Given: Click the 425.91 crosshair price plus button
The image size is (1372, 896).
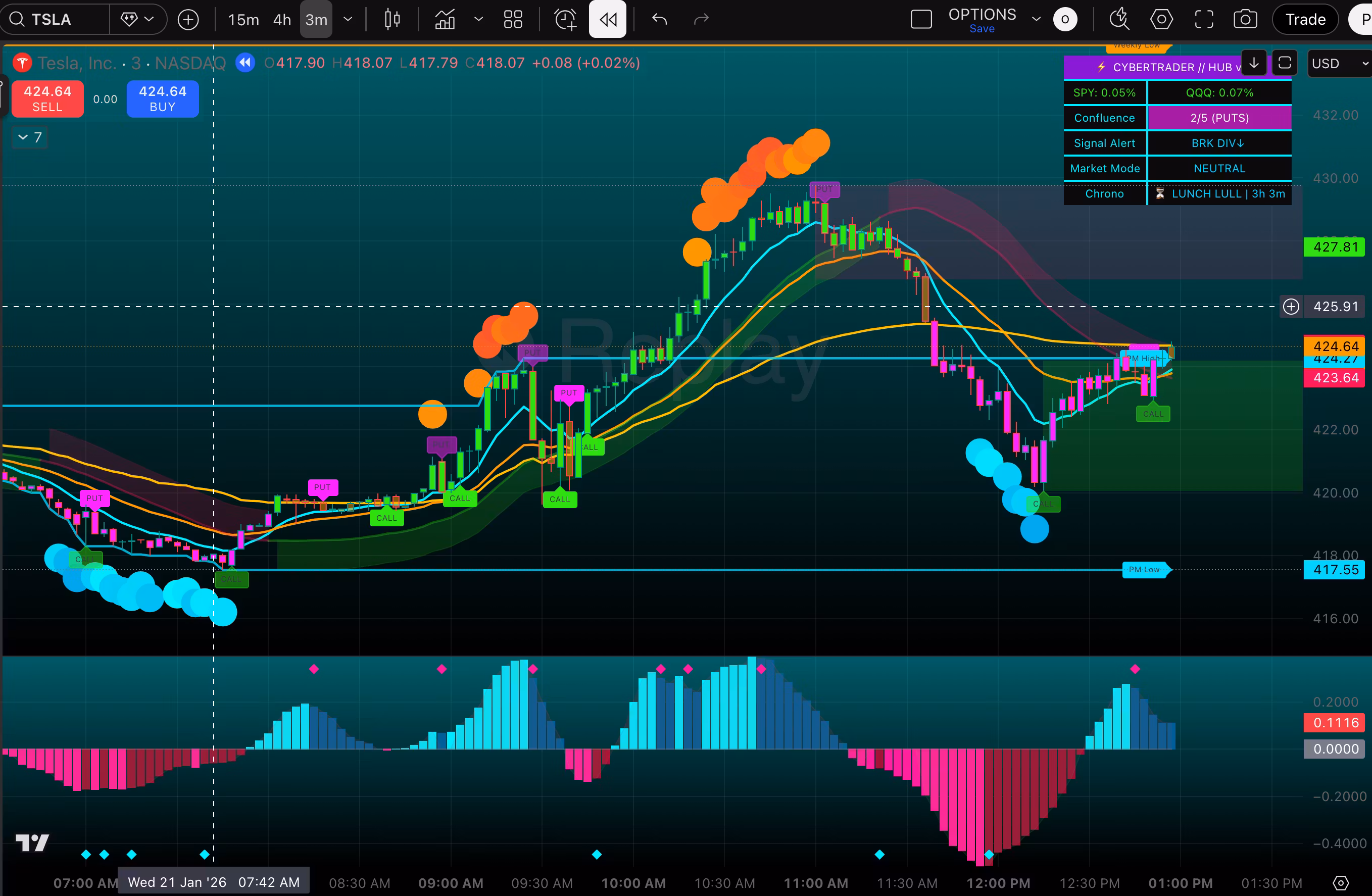Looking at the screenshot, I should [1291, 307].
